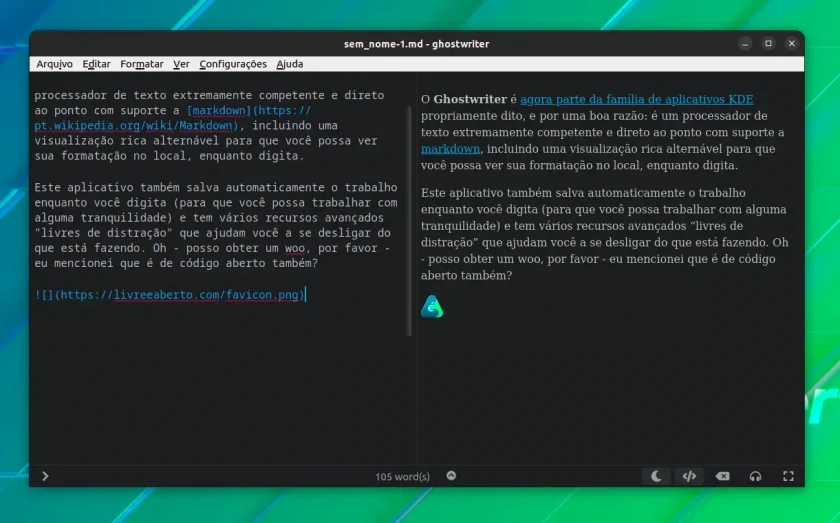Follow the 'agora parte da família de aplicativos KDE' link
This screenshot has height=523, width=840.
coord(636,99)
